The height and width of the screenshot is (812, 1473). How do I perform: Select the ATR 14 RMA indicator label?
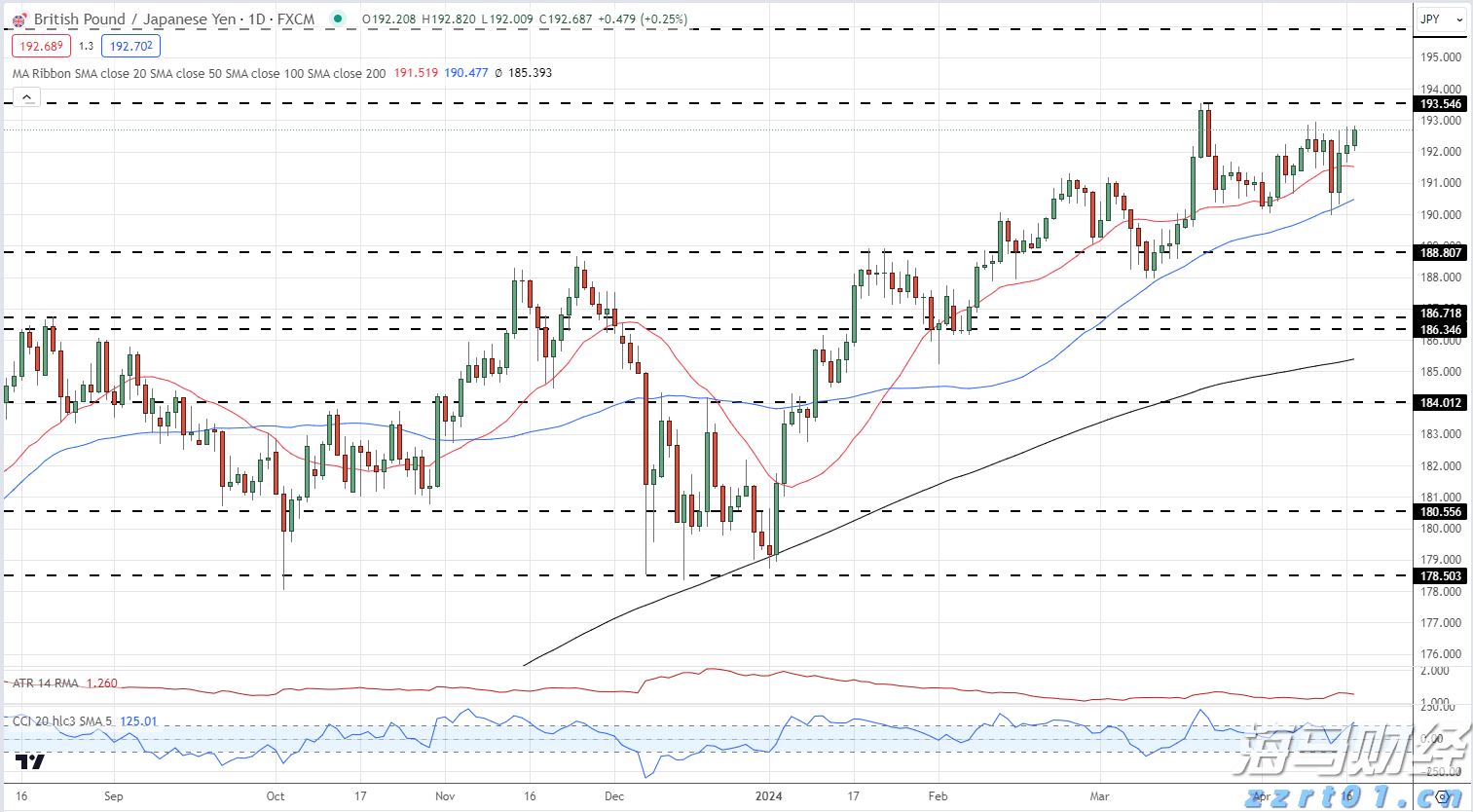45,683
